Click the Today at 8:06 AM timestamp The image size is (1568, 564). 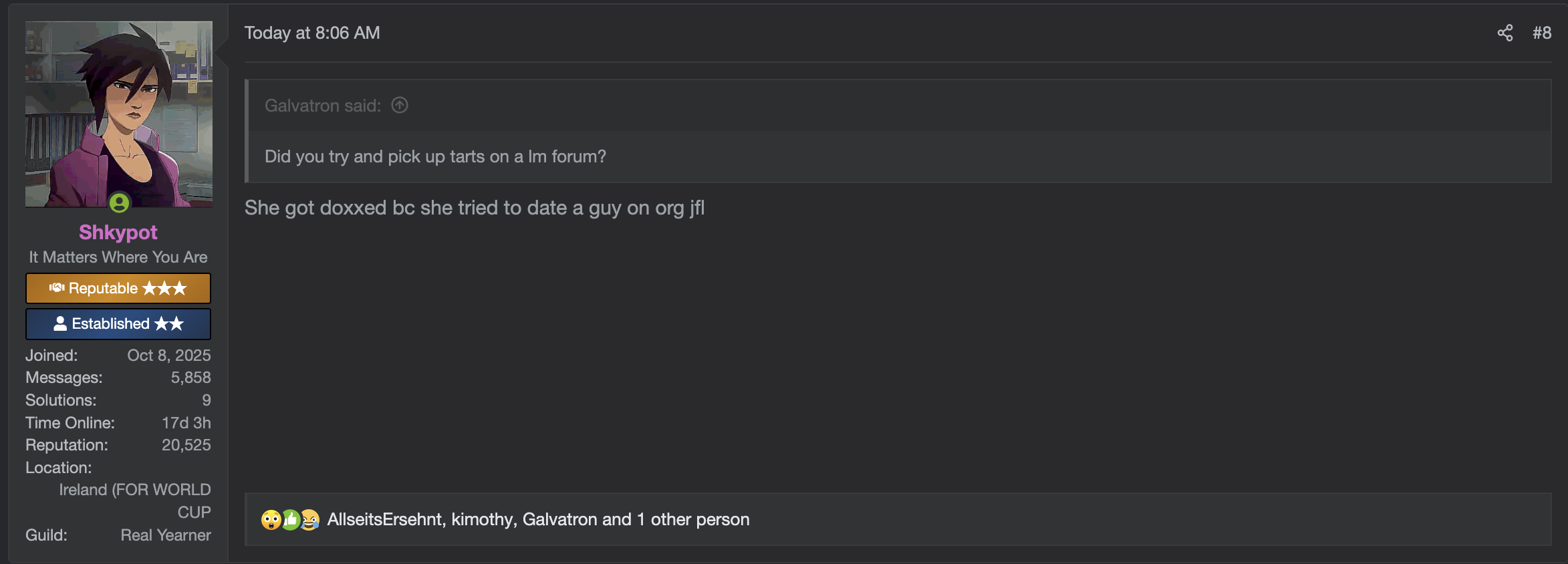pyautogui.click(x=312, y=33)
